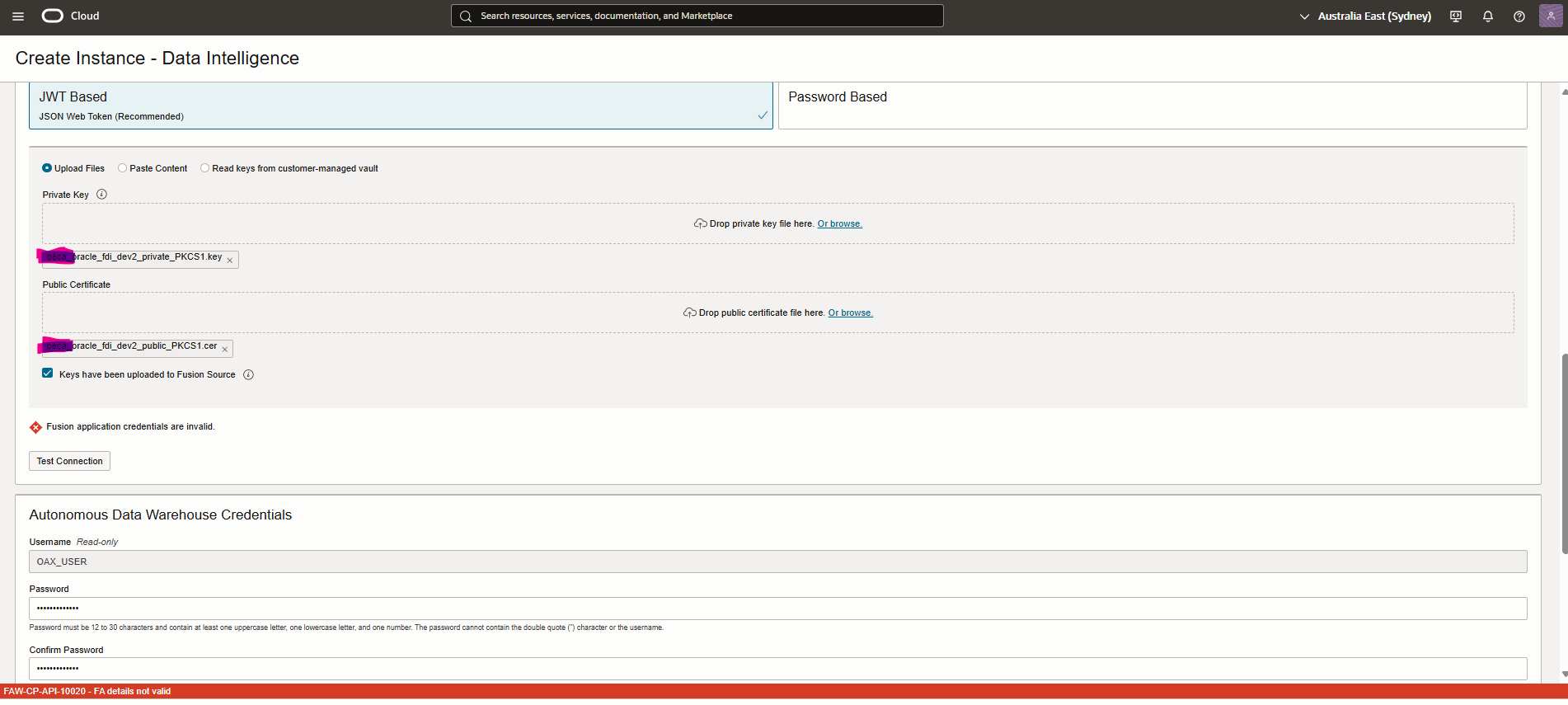The image size is (1568, 705).
Task: Remove the public PKCS1.cer file
Action: tap(225, 350)
